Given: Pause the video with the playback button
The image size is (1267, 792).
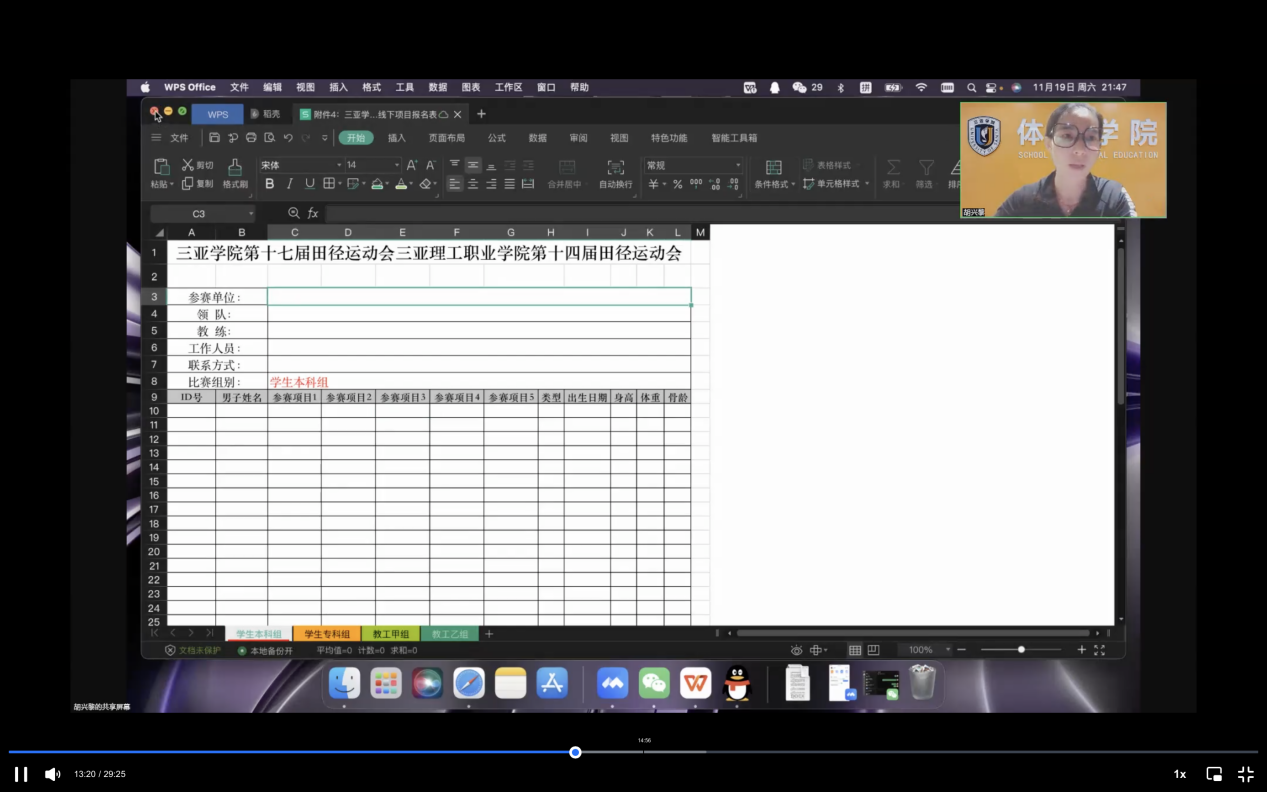Looking at the screenshot, I should pos(21,774).
